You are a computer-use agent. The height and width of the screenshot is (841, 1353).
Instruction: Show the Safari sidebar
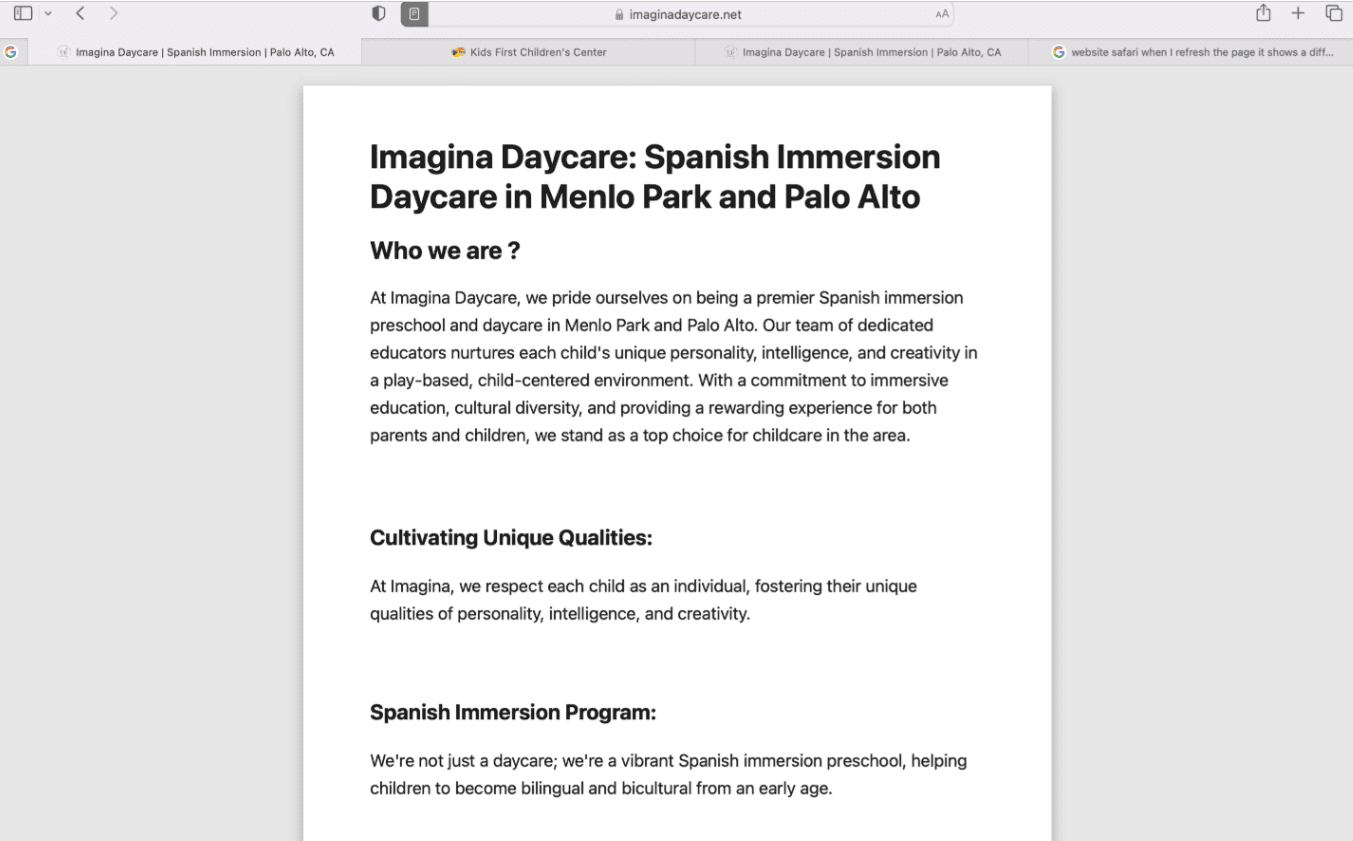coord(23,14)
